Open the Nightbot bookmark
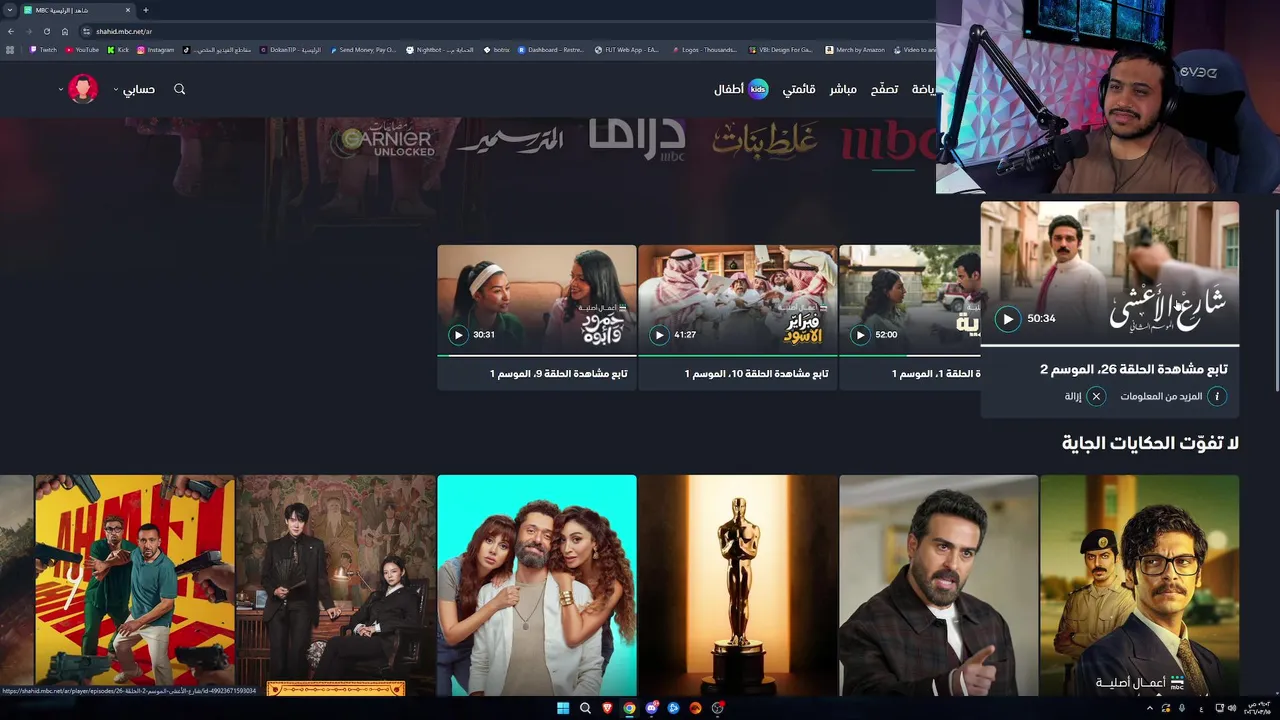Screen dimensions: 1280x720 tap(439, 49)
